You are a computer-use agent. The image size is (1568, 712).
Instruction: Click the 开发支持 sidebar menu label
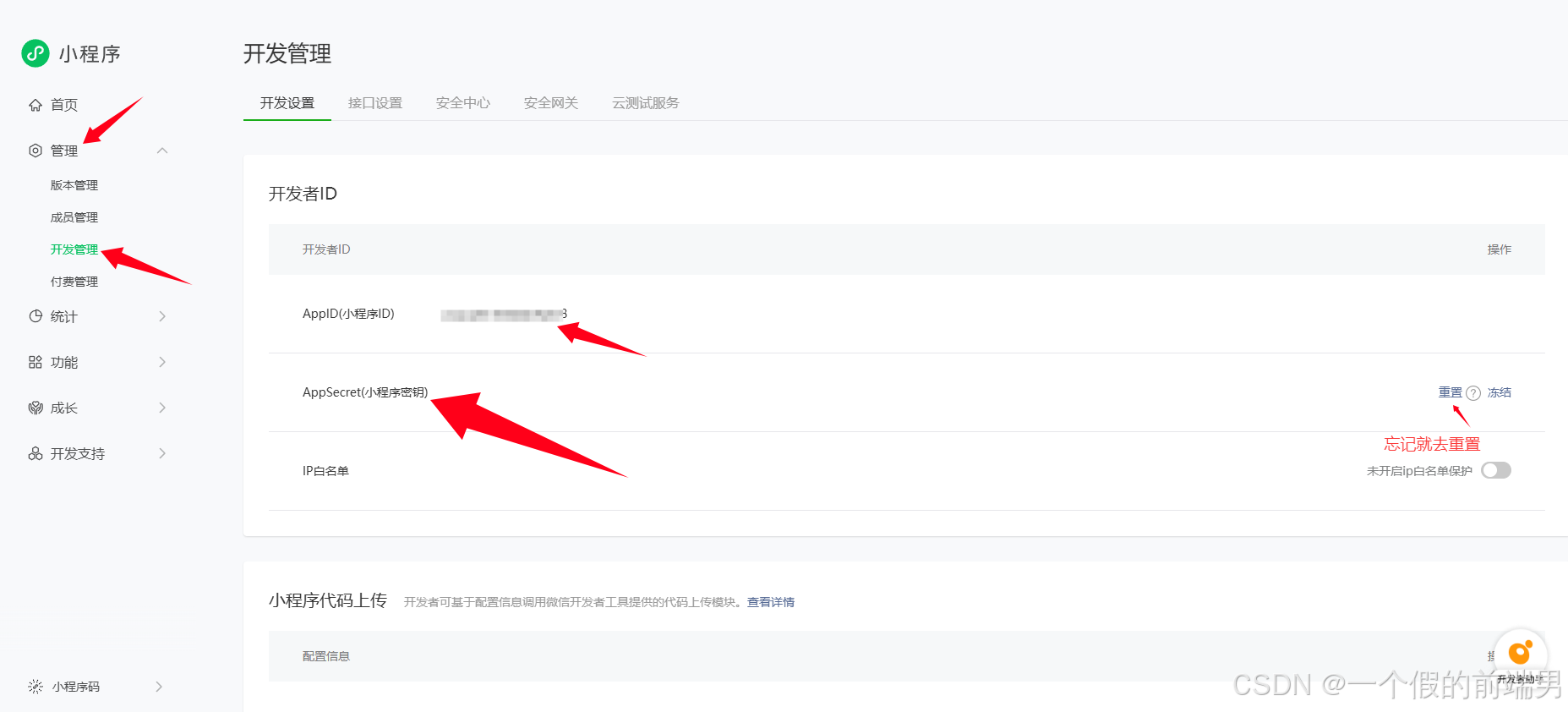pos(78,453)
